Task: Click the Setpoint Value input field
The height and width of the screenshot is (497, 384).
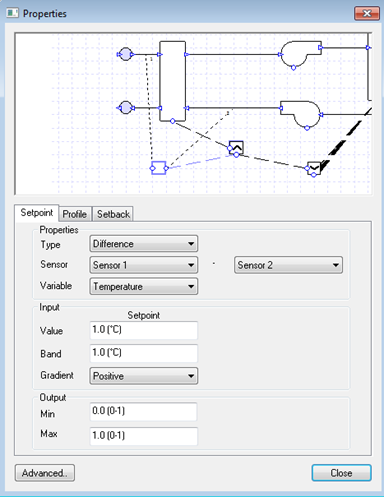Action: click(x=144, y=330)
